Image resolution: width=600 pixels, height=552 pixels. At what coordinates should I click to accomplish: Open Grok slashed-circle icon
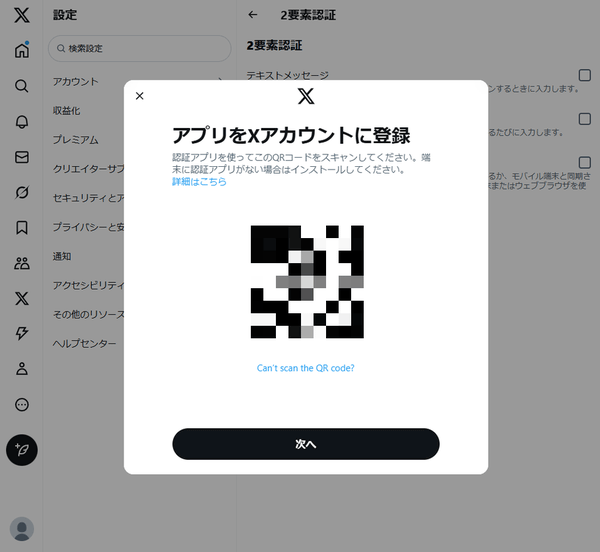(x=22, y=192)
